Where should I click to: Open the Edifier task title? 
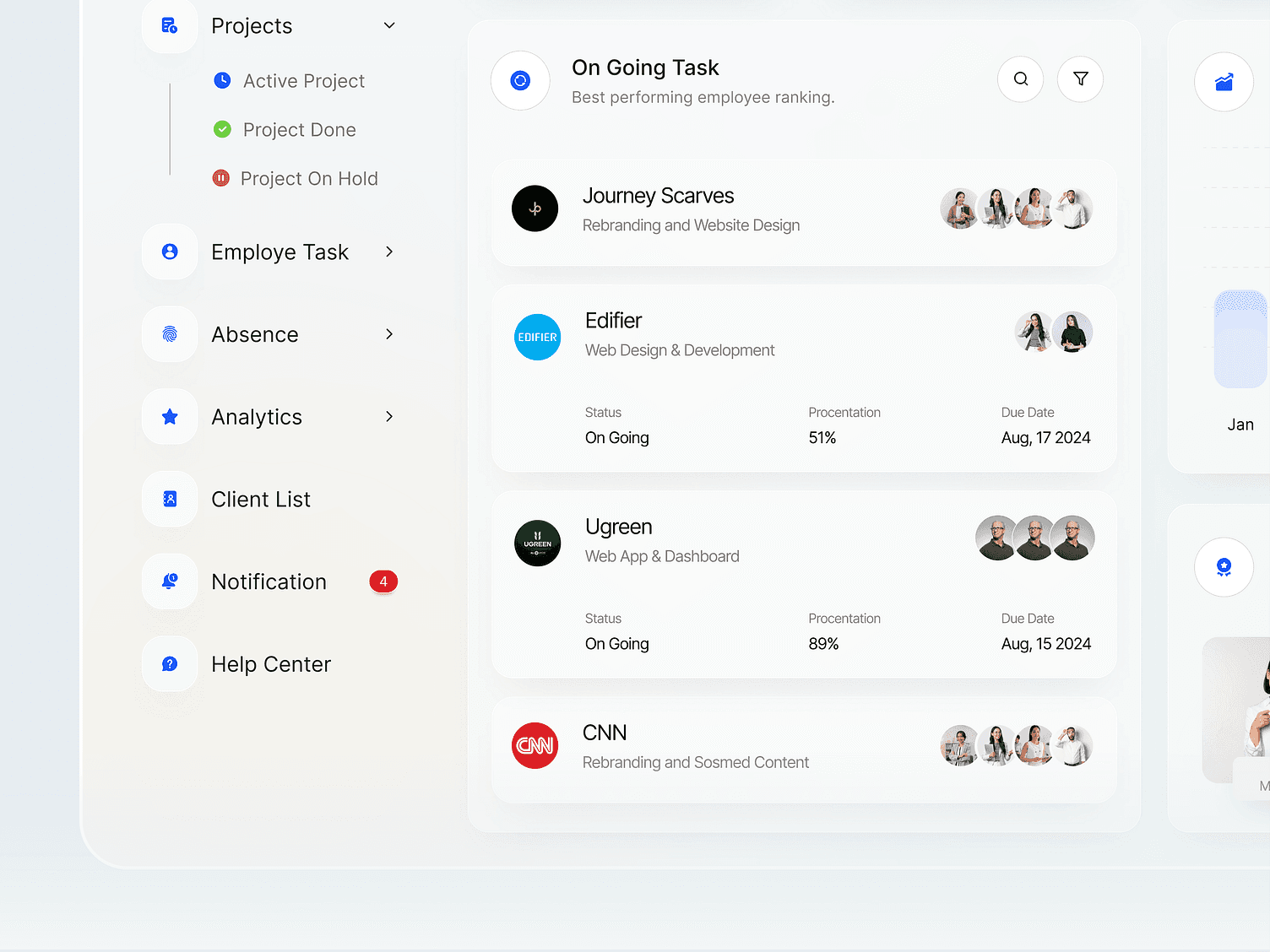pos(613,321)
